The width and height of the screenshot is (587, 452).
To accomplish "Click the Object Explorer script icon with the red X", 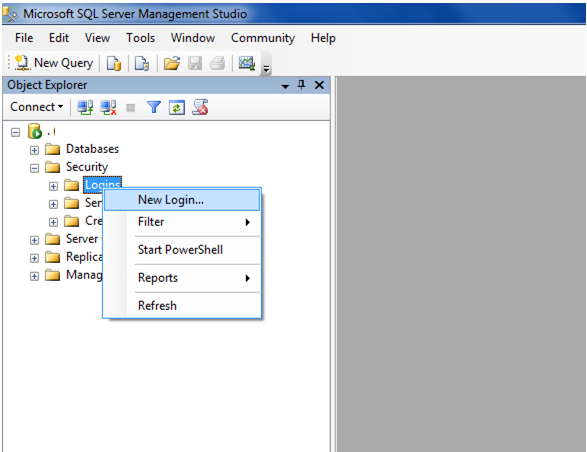I will pos(200,107).
